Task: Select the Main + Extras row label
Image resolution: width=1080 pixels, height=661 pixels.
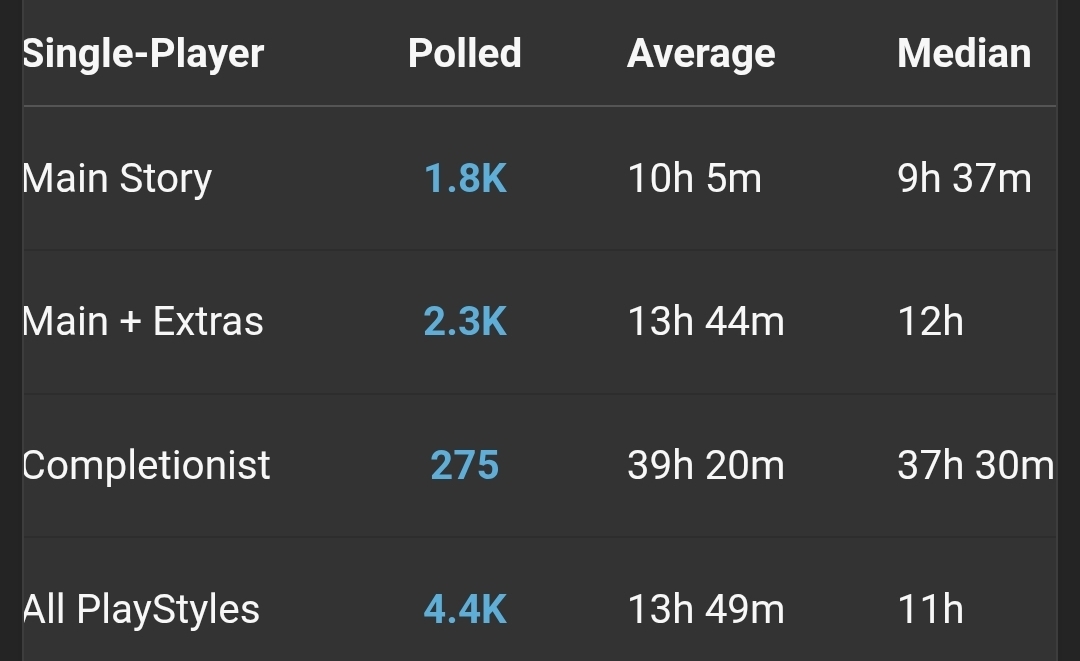Action: pos(143,322)
